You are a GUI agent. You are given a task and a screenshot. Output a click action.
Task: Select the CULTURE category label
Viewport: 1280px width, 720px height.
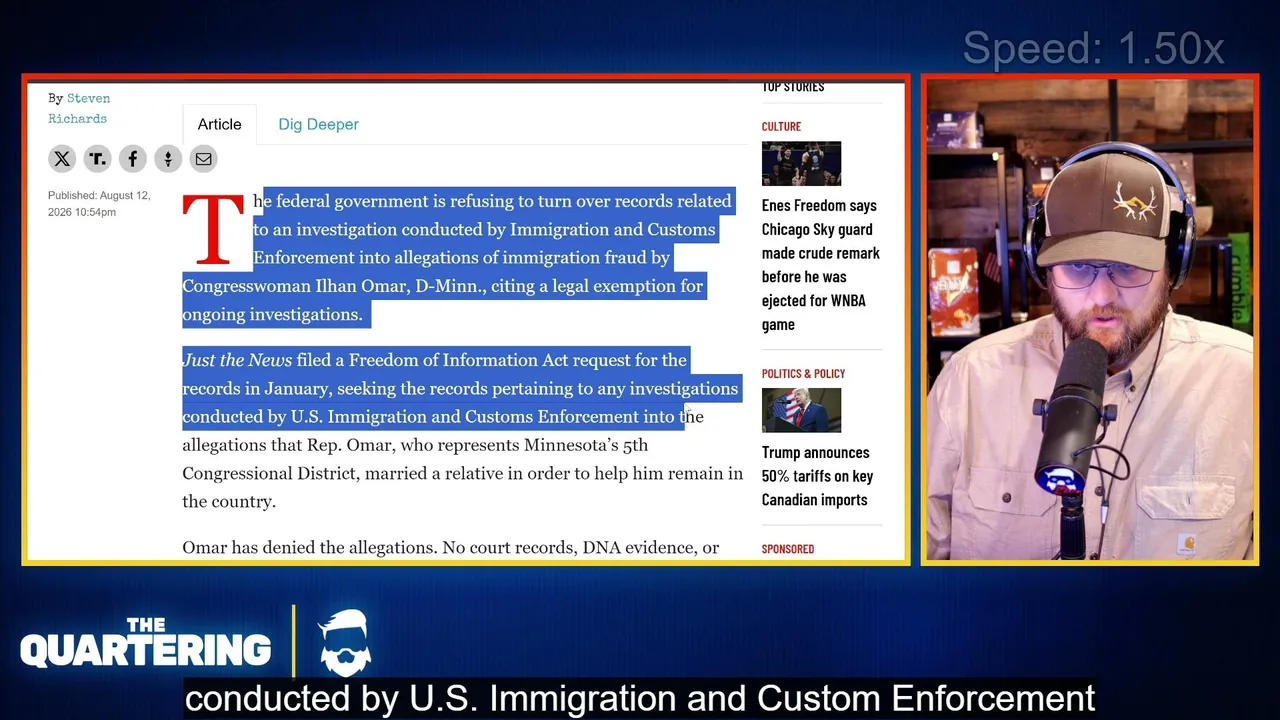(781, 127)
